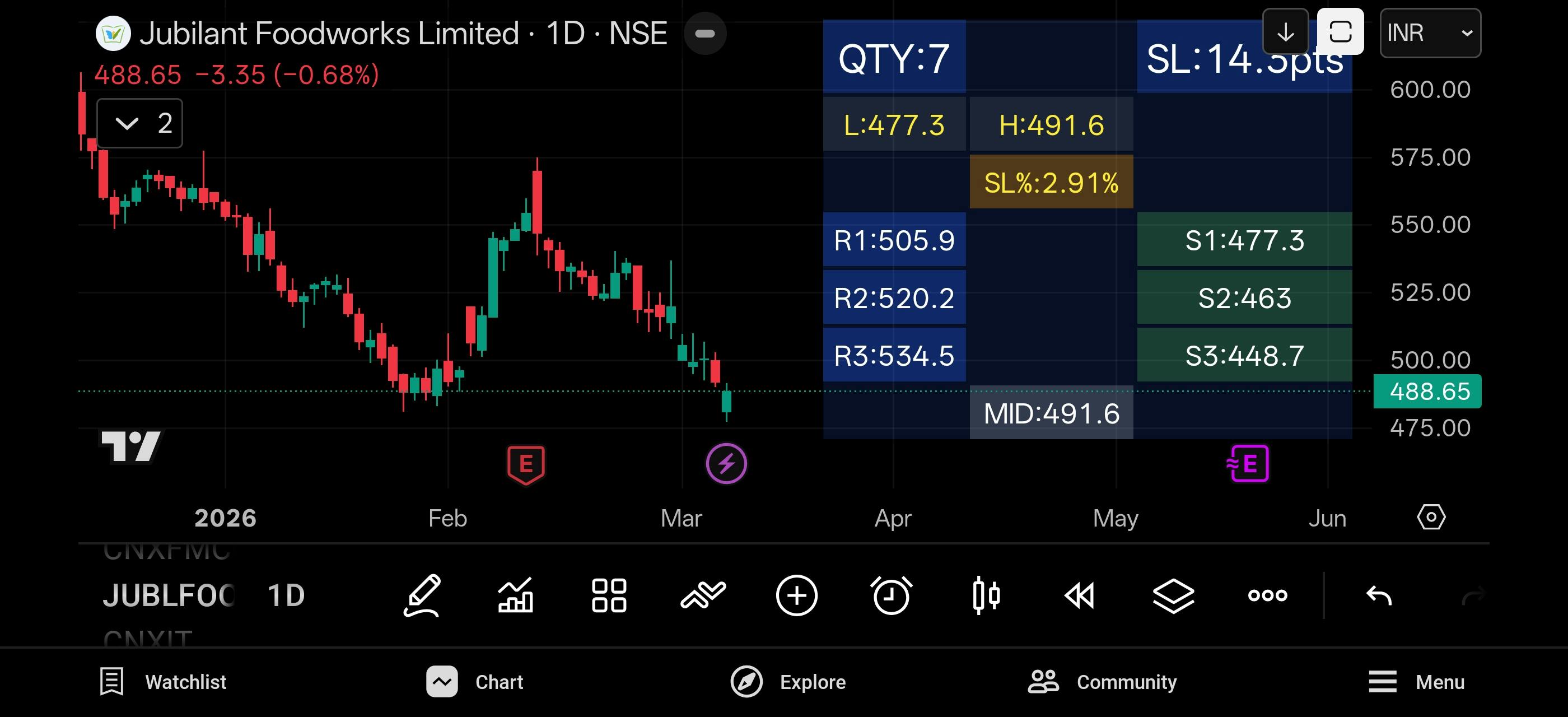Start bar replay with the rewind icon
Screen dimensions: 1568x717
1079,595
